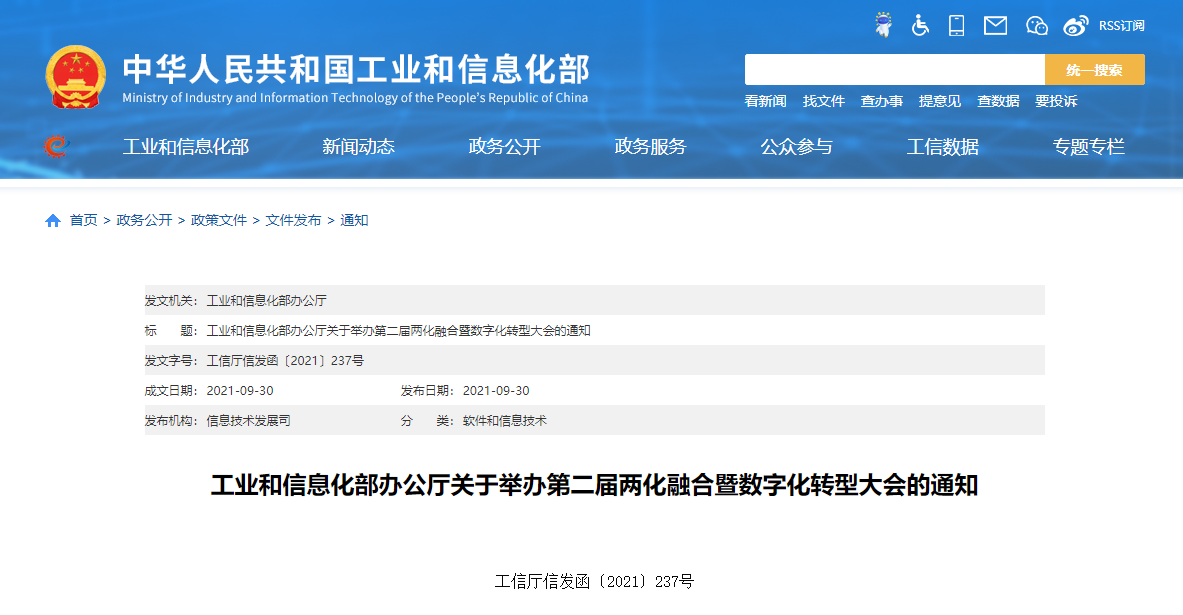Open the wheelchair accessibility icon
This screenshot has height=615, width=1183.
[920, 25]
